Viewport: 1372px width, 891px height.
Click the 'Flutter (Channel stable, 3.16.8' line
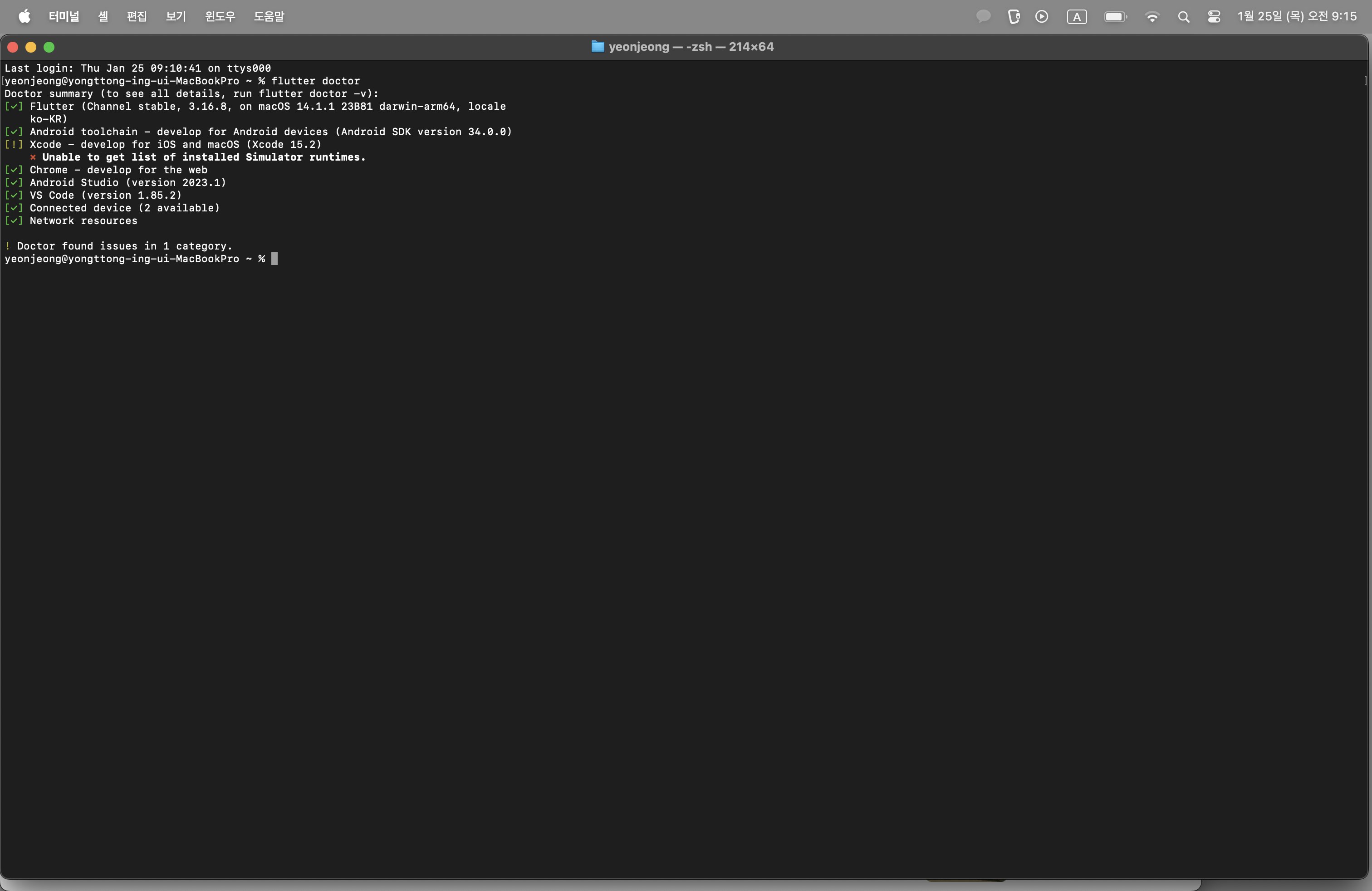[268, 106]
